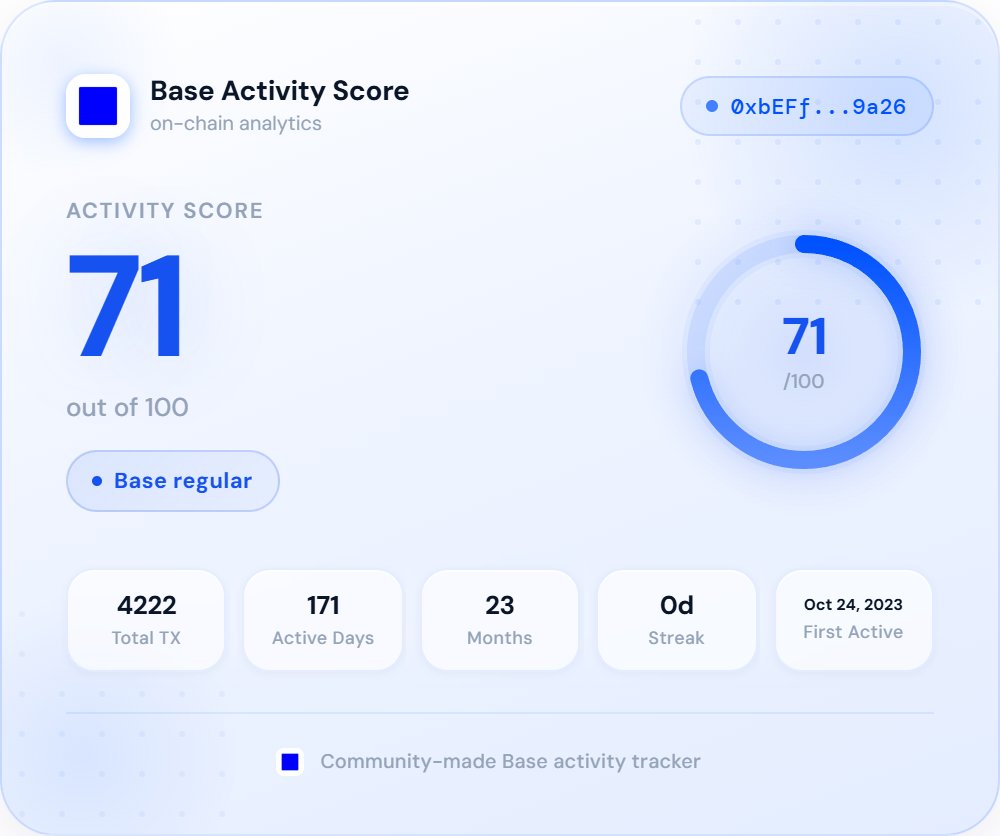Select the circular score progress ring
Viewport: 1000px width, 836px height.
(805, 351)
